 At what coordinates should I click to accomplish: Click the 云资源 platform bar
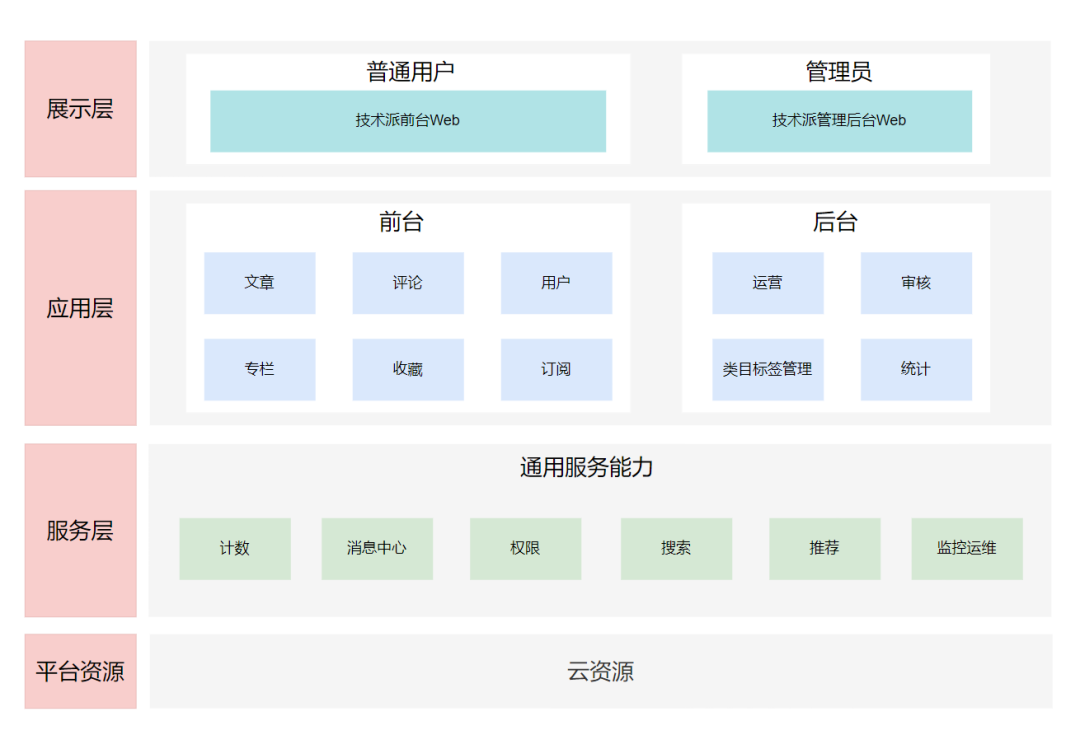coord(601,671)
